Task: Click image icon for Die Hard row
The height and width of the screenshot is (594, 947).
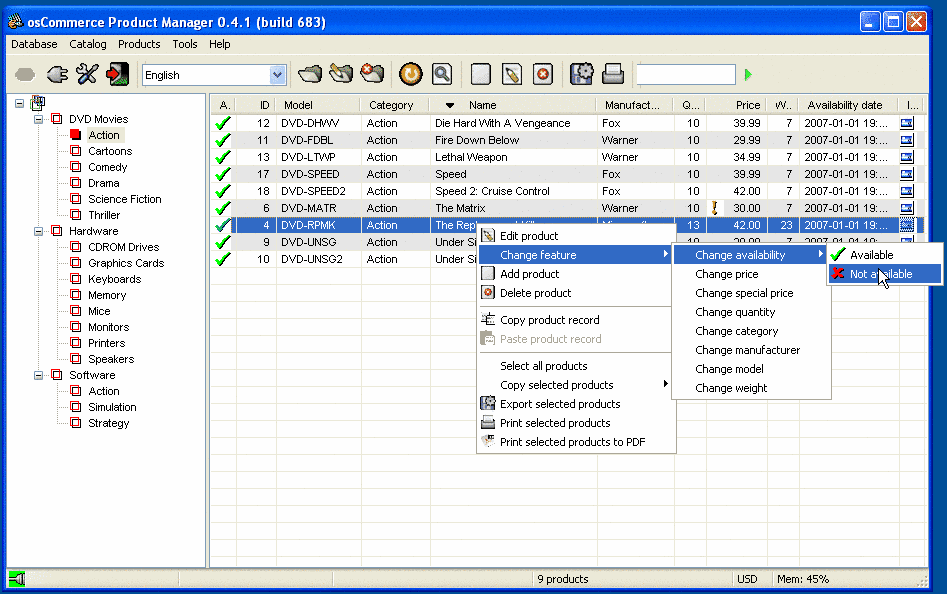Action: (907, 123)
